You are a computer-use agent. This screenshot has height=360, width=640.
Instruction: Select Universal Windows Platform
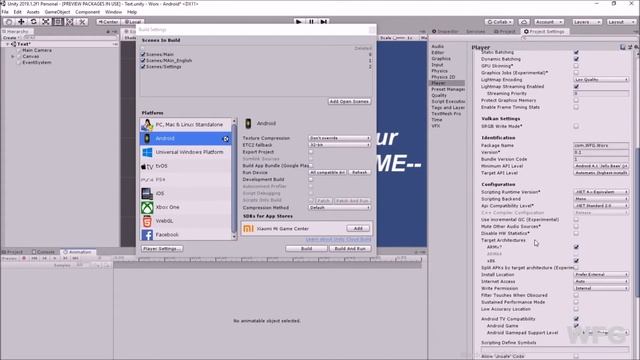[x=186, y=152]
